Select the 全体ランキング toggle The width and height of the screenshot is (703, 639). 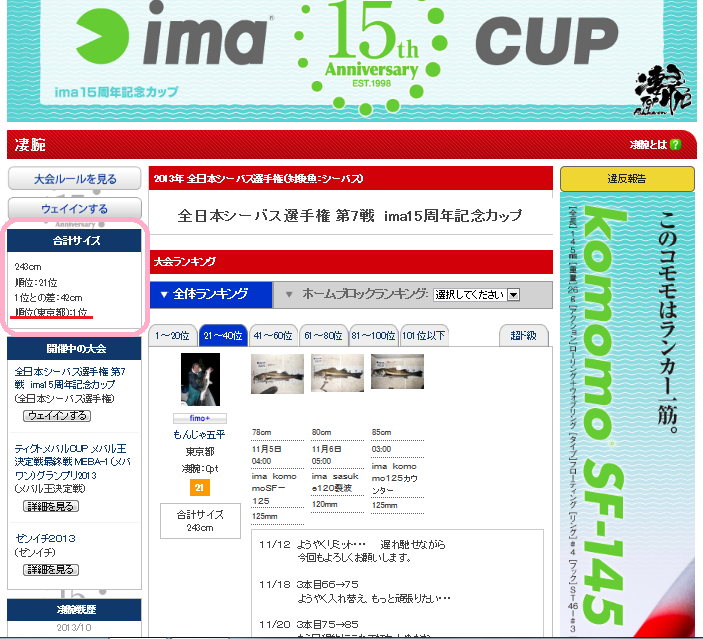coord(211,294)
